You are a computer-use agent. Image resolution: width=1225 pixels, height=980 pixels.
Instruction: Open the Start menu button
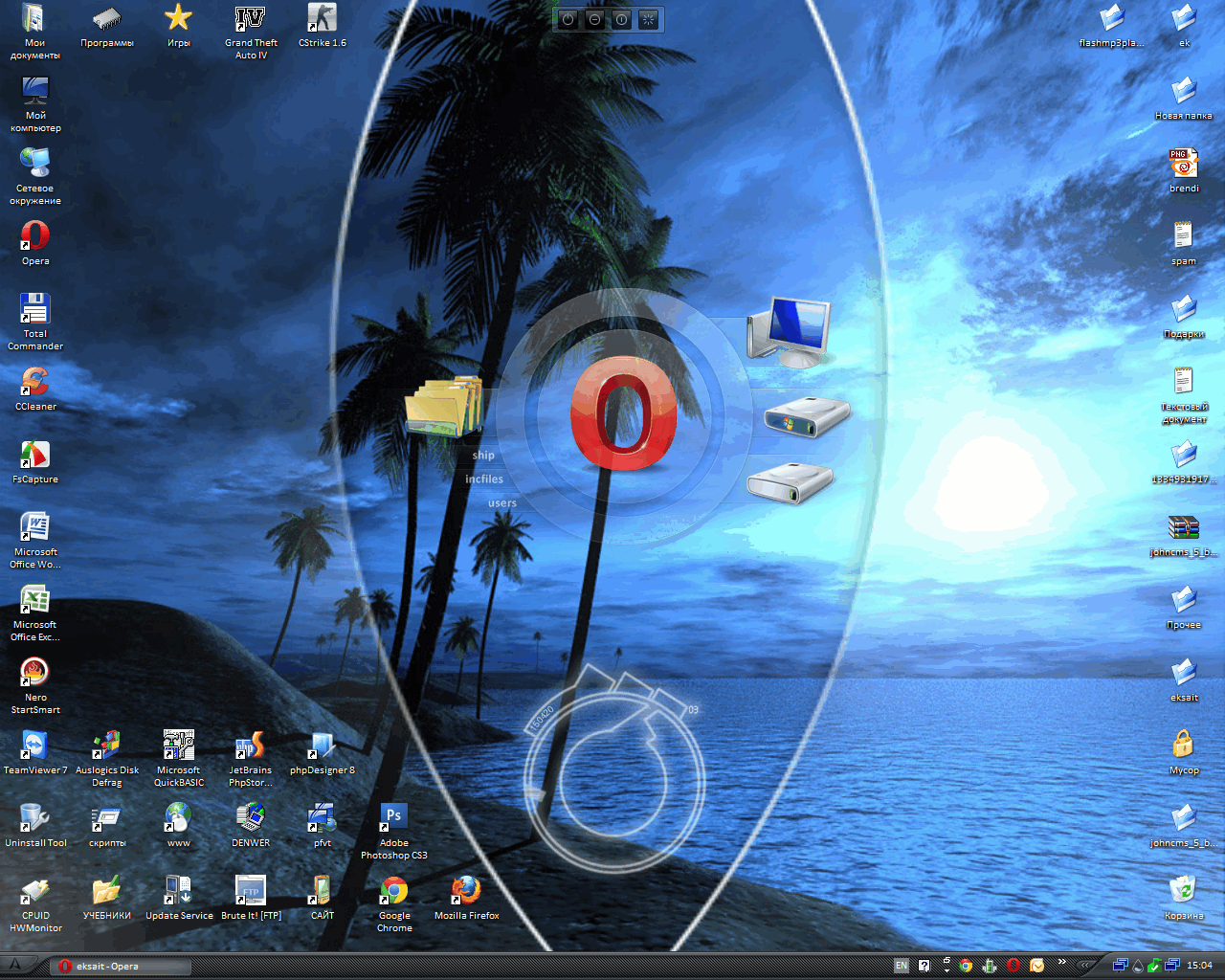click(x=16, y=966)
